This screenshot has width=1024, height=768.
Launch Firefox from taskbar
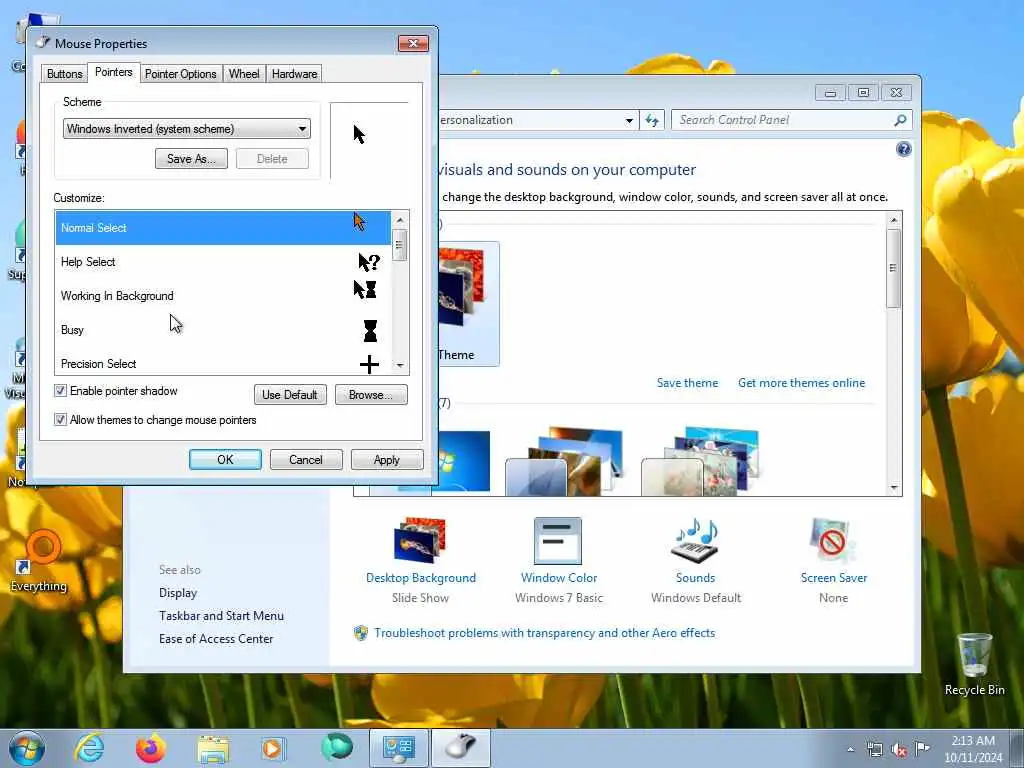click(x=151, y=748)
